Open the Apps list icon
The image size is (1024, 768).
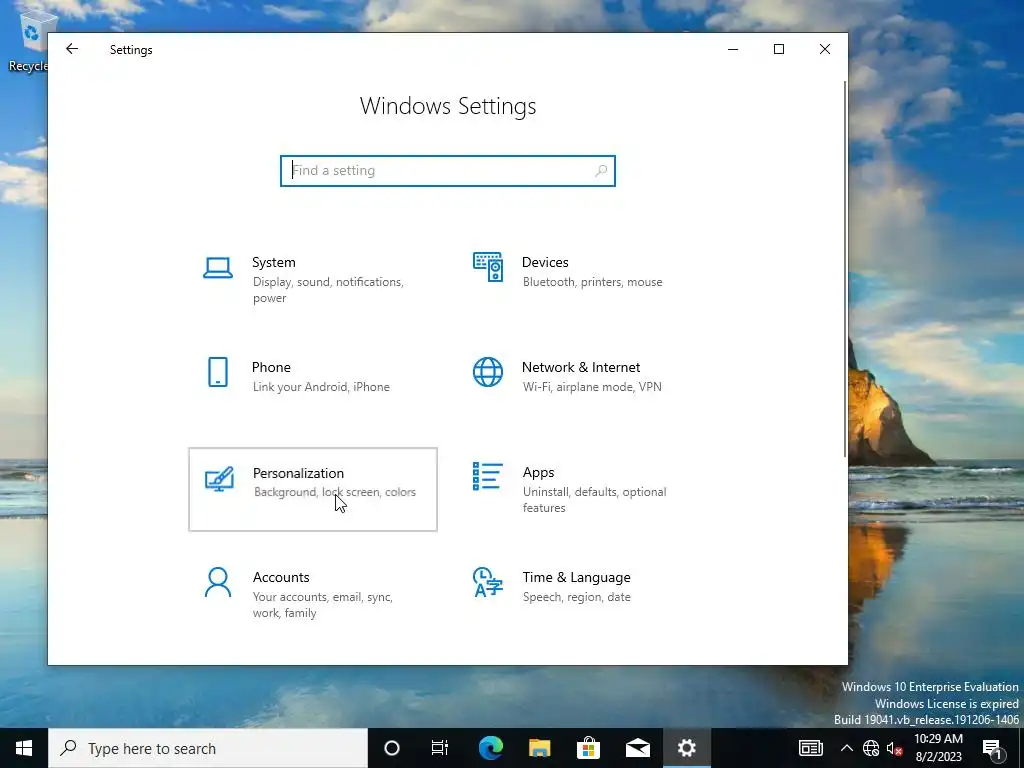pyautogui.click(x=488, y=476)
